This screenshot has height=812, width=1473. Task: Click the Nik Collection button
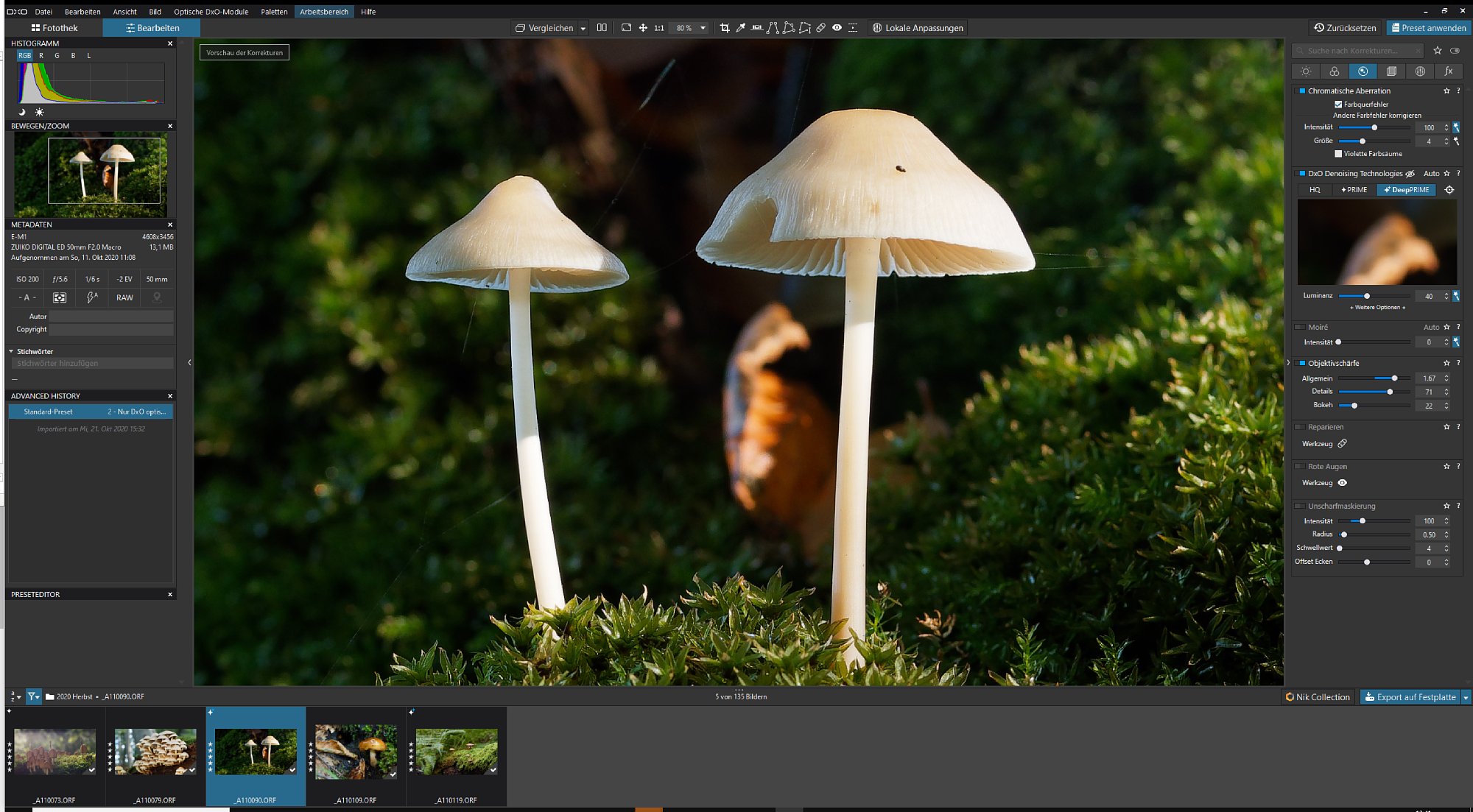coord(1318,697)
